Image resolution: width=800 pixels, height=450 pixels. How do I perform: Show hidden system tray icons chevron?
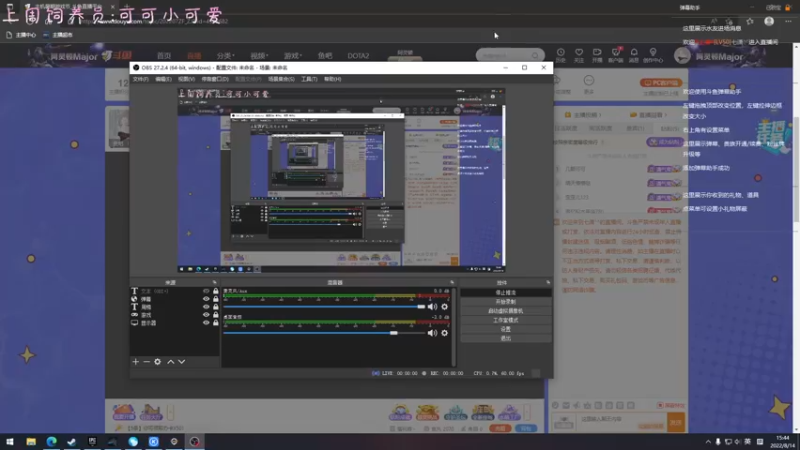coord(708,442)
